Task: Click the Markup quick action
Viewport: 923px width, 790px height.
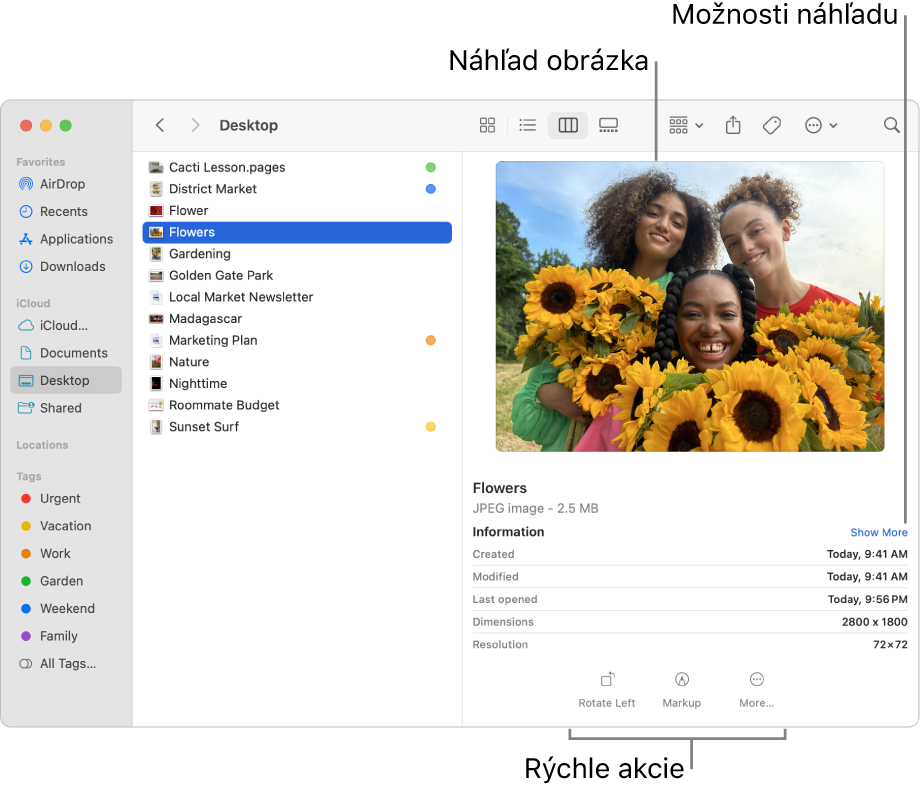Action: [x=682, y=691]
